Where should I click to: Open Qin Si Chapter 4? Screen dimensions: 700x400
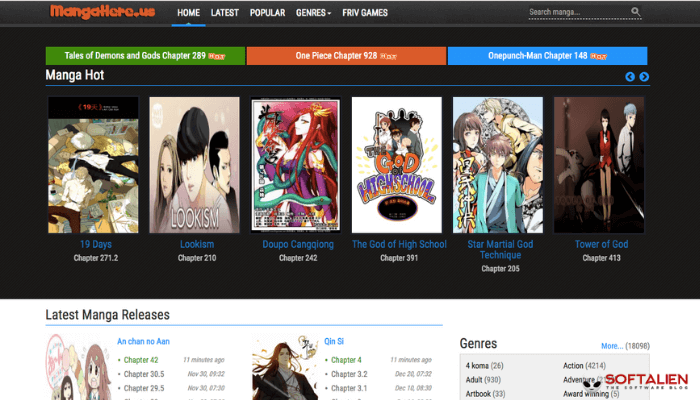tap(346, 360)
